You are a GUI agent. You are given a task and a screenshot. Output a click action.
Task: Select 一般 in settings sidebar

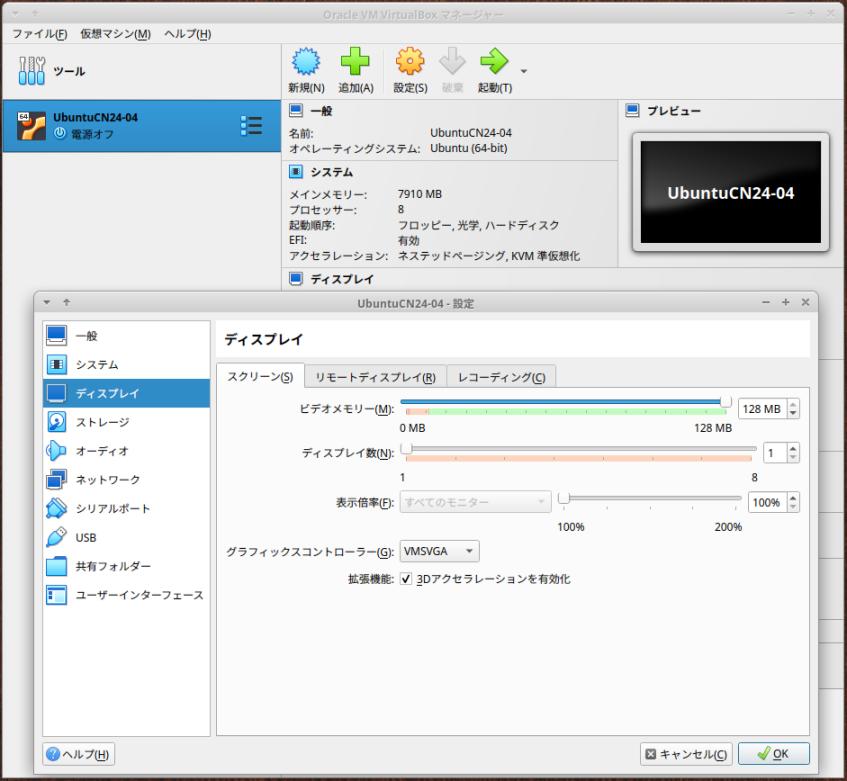click(126, 335)
